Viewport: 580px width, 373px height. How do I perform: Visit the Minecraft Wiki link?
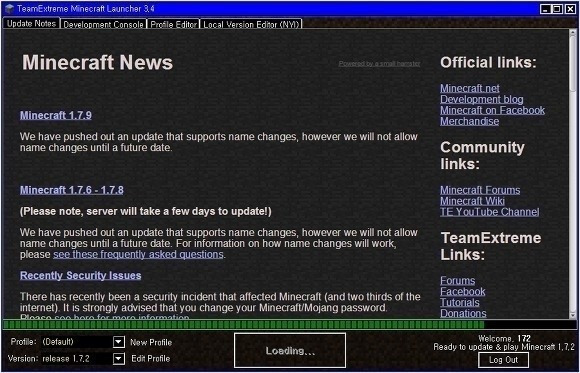point(472,201)
